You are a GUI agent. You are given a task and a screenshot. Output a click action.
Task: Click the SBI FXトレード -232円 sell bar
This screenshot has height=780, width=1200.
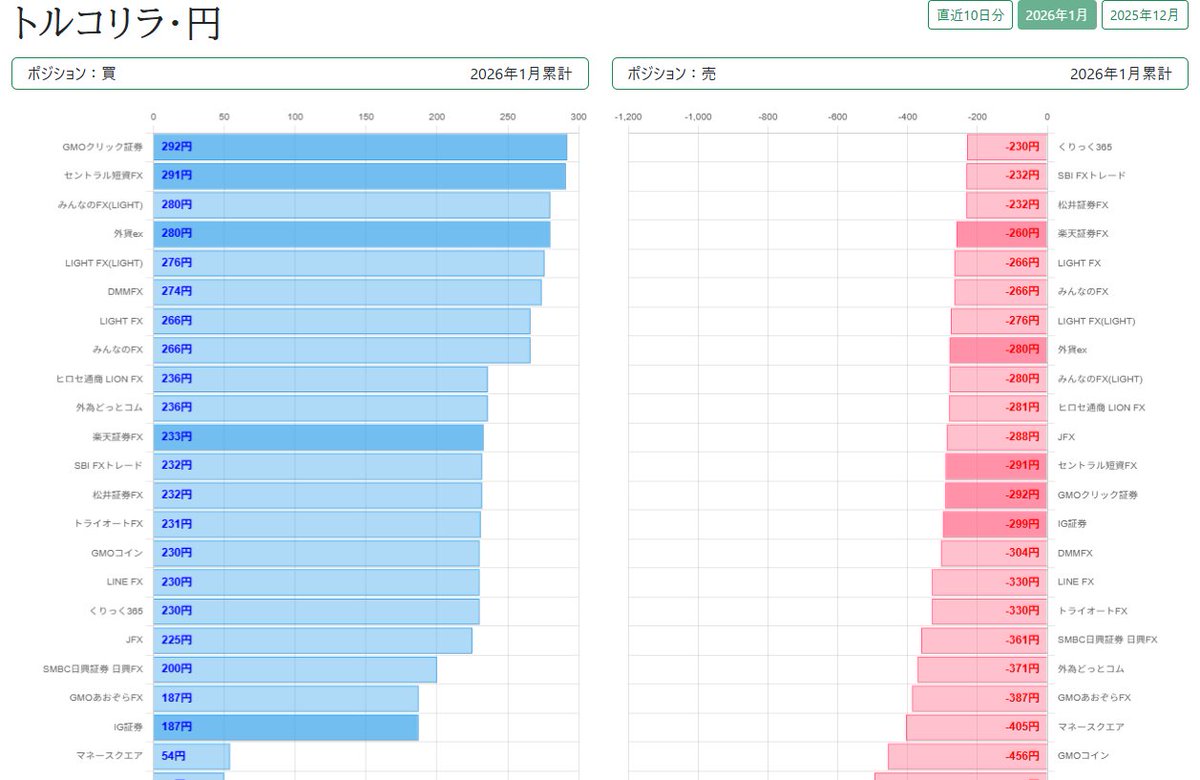[x=1007, y=176]
